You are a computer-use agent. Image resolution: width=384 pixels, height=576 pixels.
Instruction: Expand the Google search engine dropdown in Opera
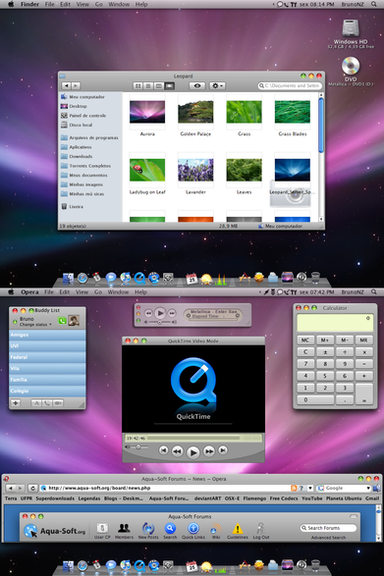point(368,488)
